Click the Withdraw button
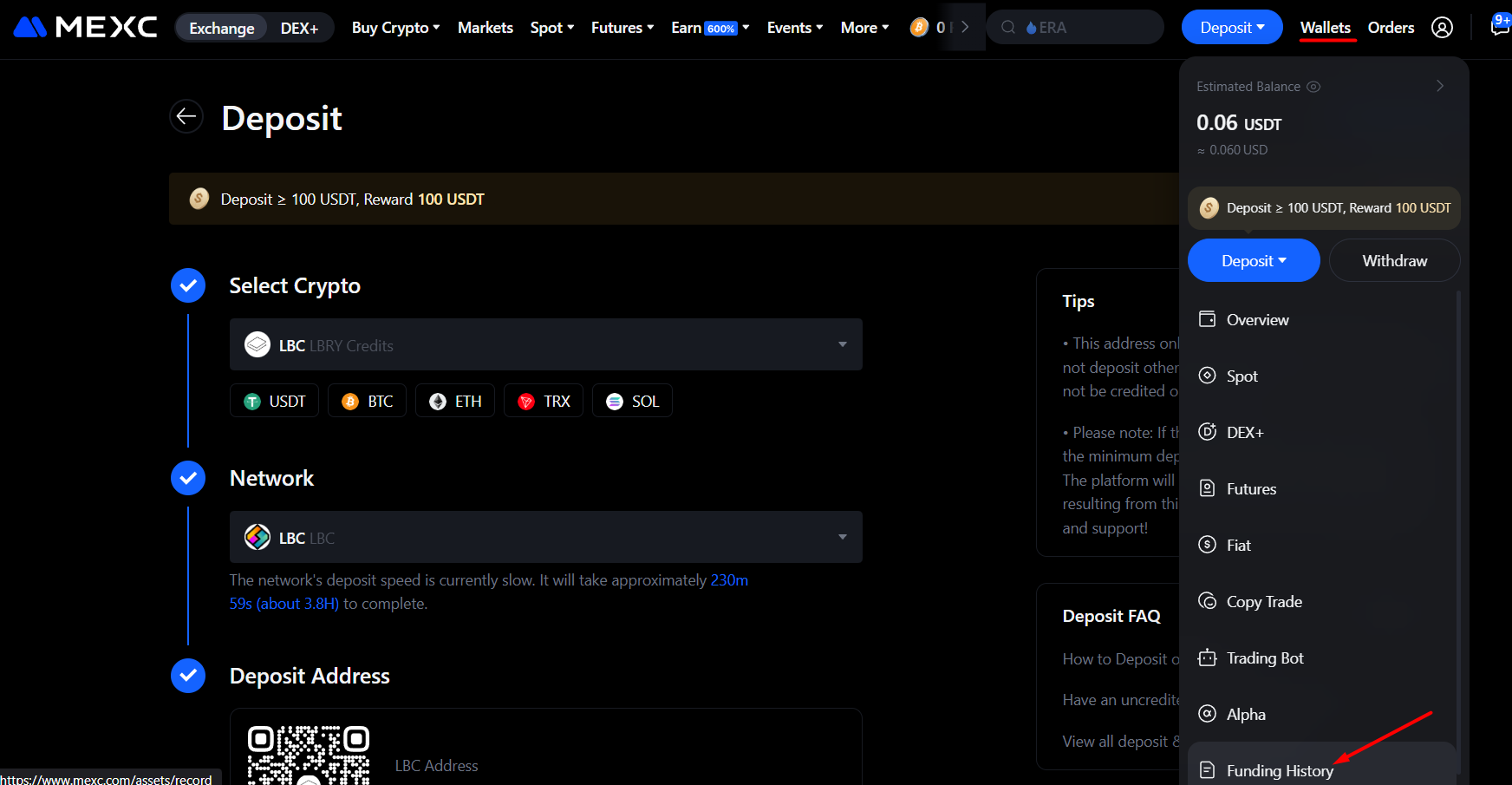The height and width of the screenshot is (785, 1512). point(1394,260)
